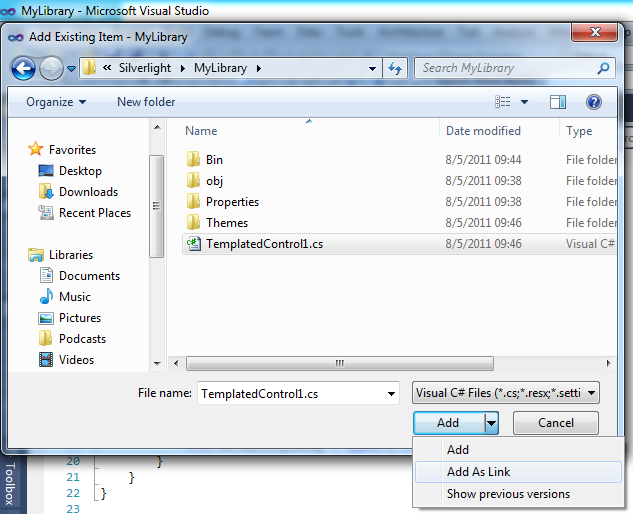Click the Add button
Viewport: 633px width, 514px height.
pyautogui.click(x=448, y=423)
